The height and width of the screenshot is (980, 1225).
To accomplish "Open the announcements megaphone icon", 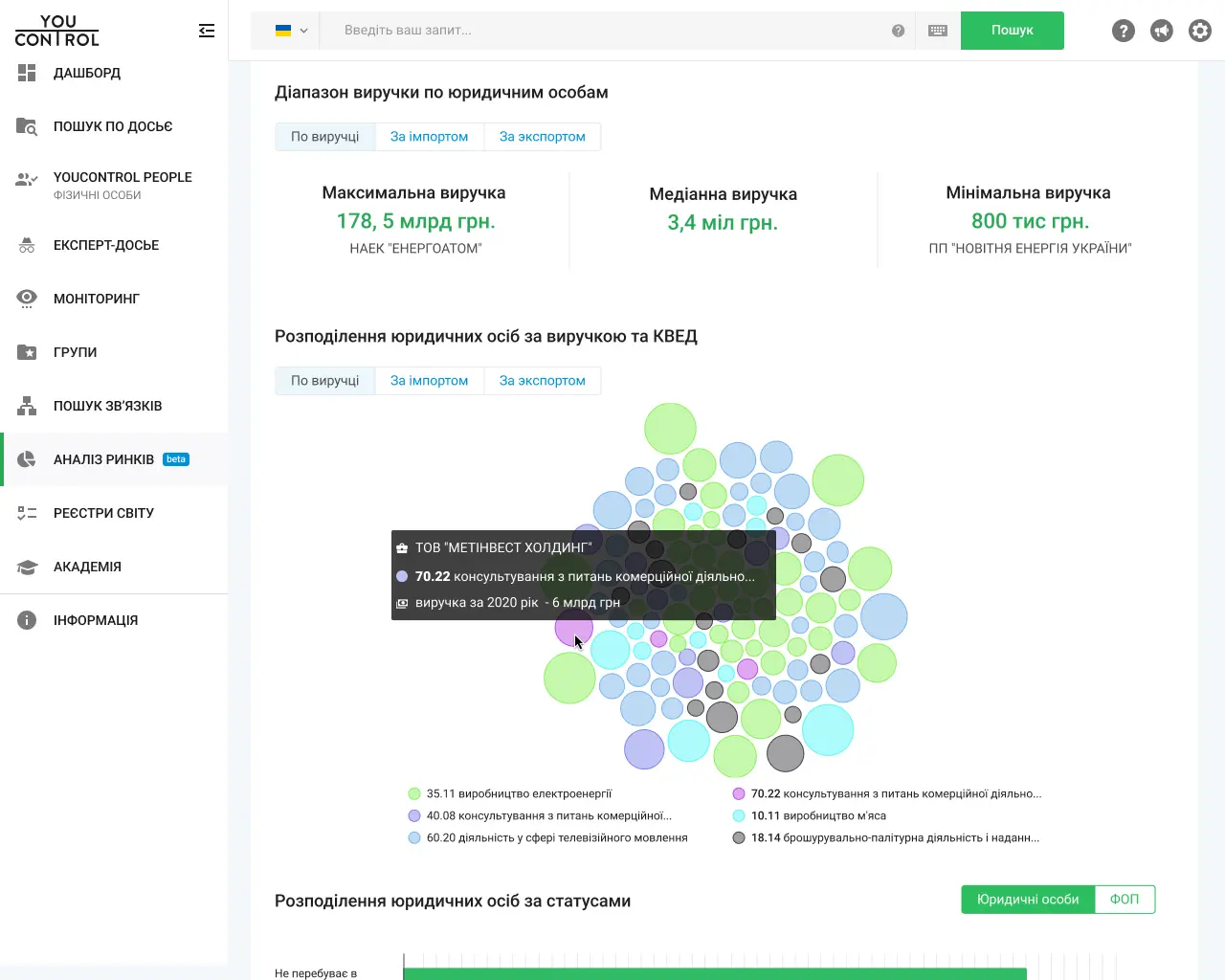I will (x=1162, y=31).
